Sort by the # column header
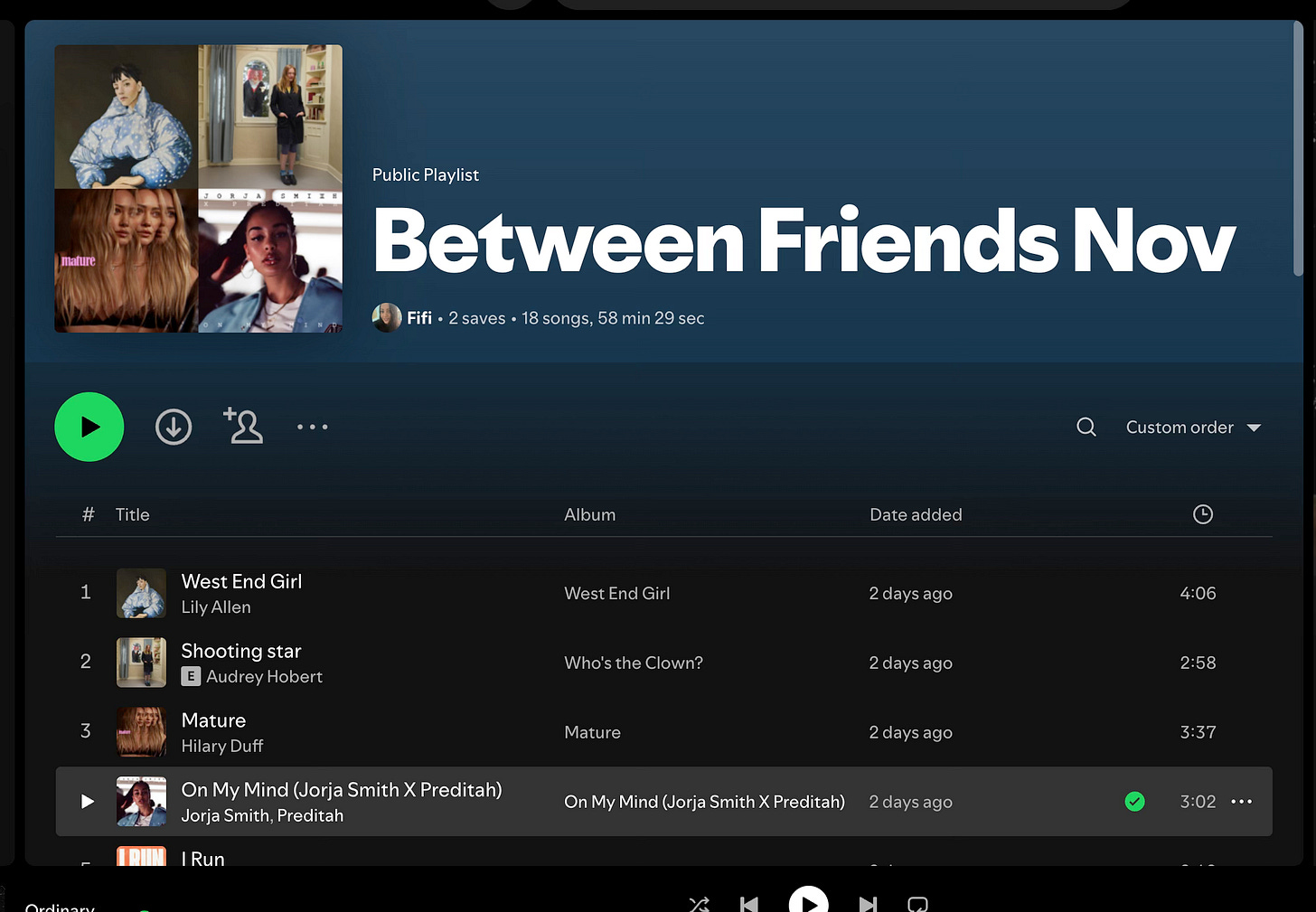Viewport: 1316px width, 912px height. pos(88,514)
